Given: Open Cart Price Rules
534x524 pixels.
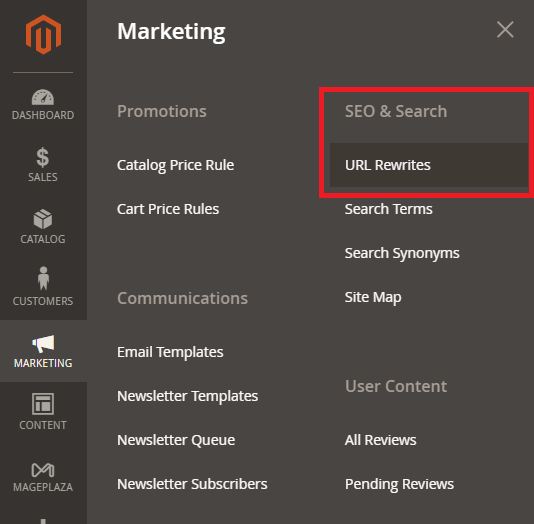Looking at the screenshot, I should pos(168,209).
